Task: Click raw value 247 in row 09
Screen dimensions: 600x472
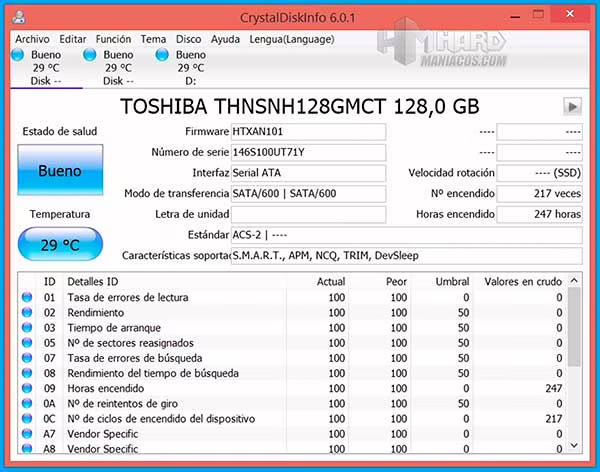Action: pos(554,388)
